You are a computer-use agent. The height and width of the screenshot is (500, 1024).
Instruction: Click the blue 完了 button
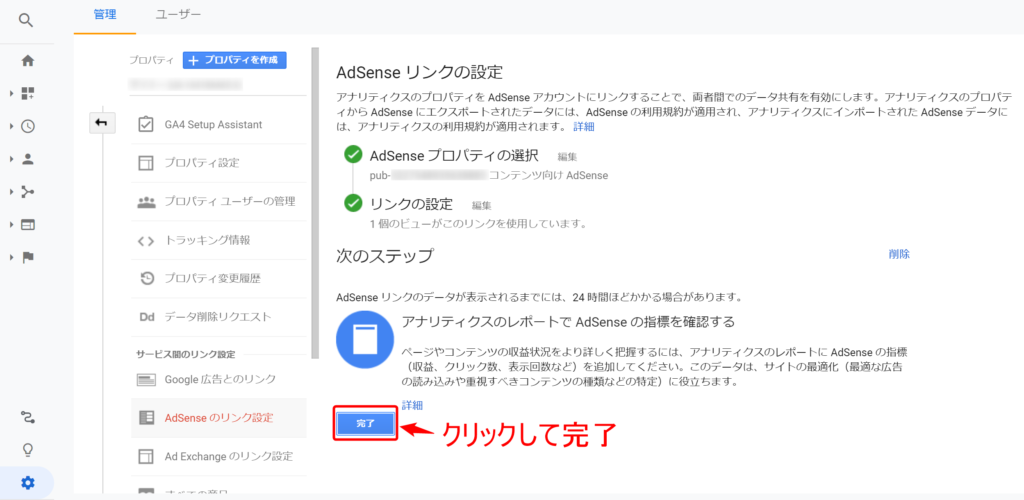coord(366,424)
